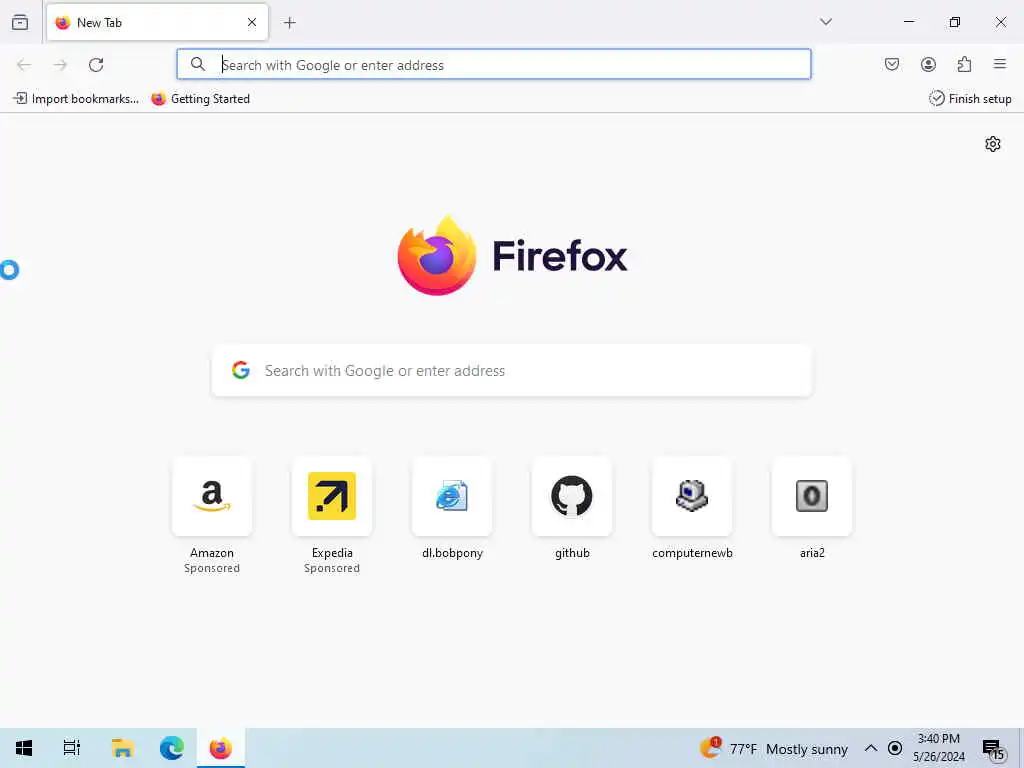Open the Firefox account icon
This screenshot has height=768, width=1024.
[928, 64]
